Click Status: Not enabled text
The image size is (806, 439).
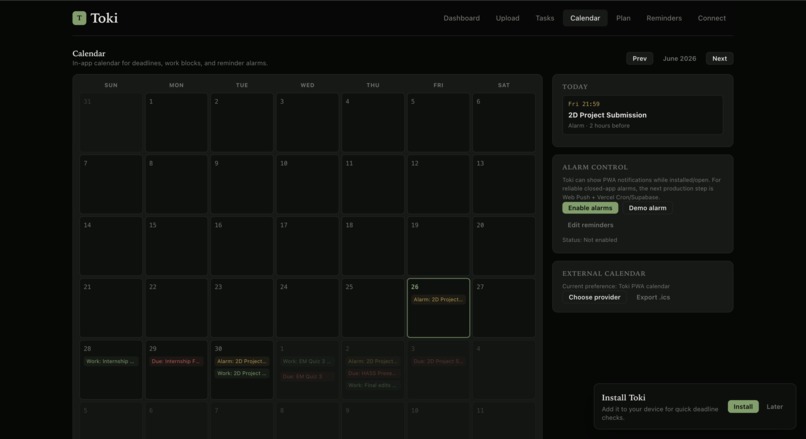(x=590, y=240)
